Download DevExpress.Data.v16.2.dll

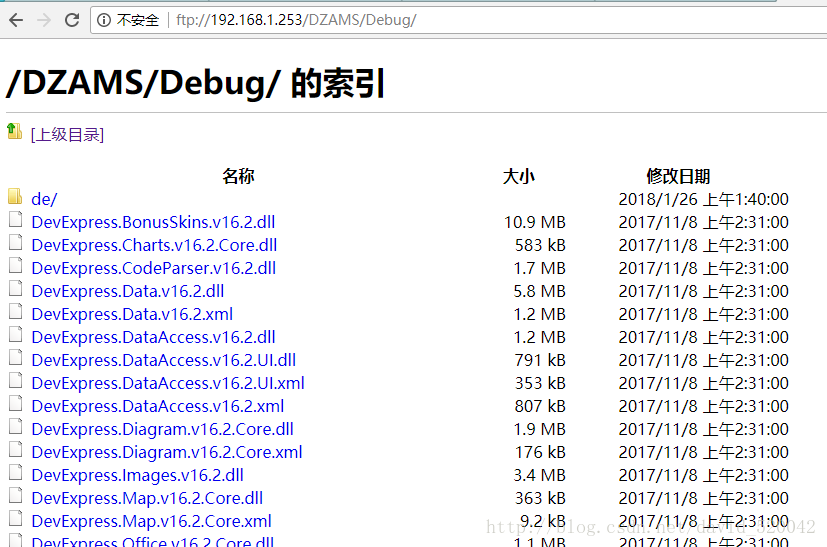[x=128, y=291]
